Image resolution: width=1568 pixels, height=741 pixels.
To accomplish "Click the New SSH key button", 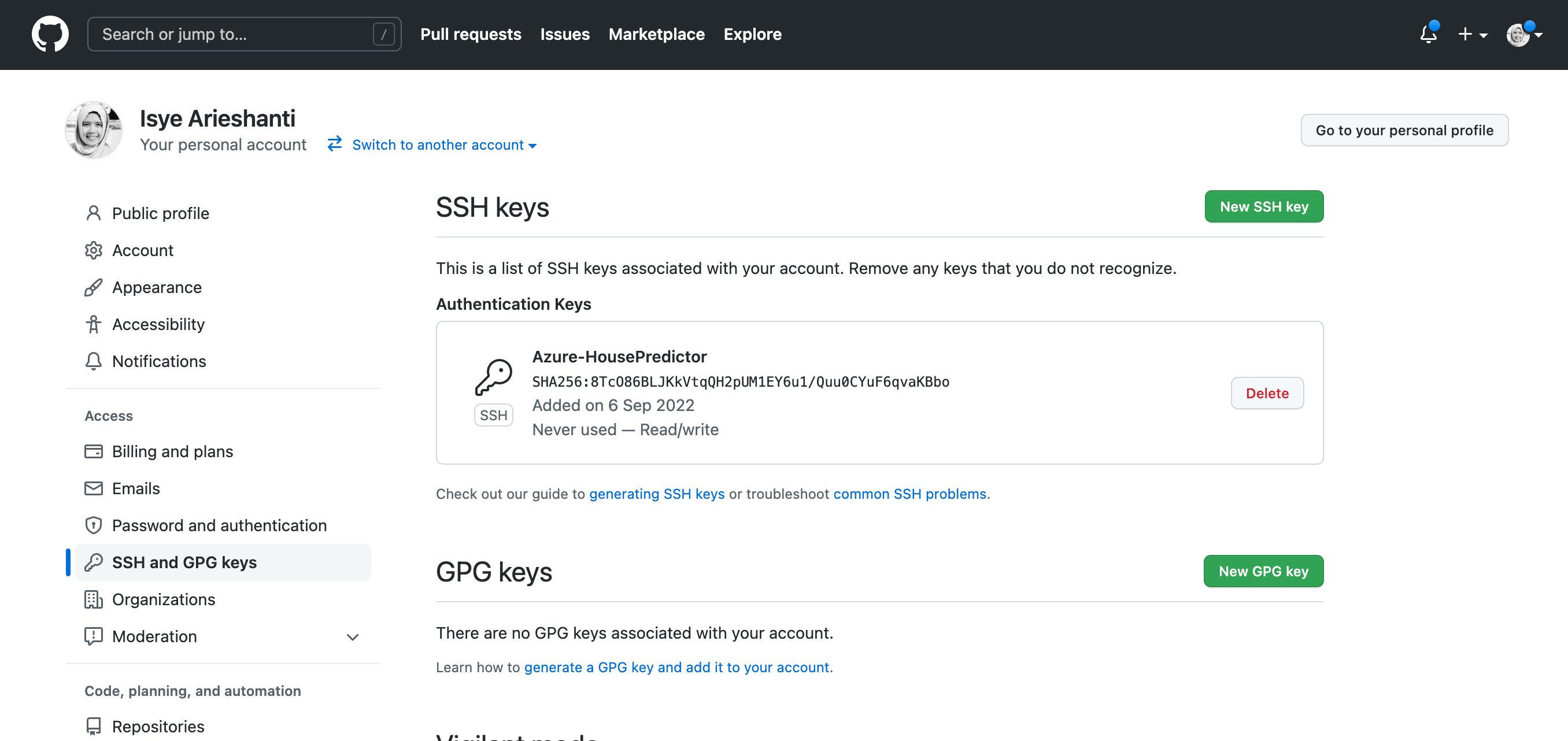I will click(x=1264, y=206).
